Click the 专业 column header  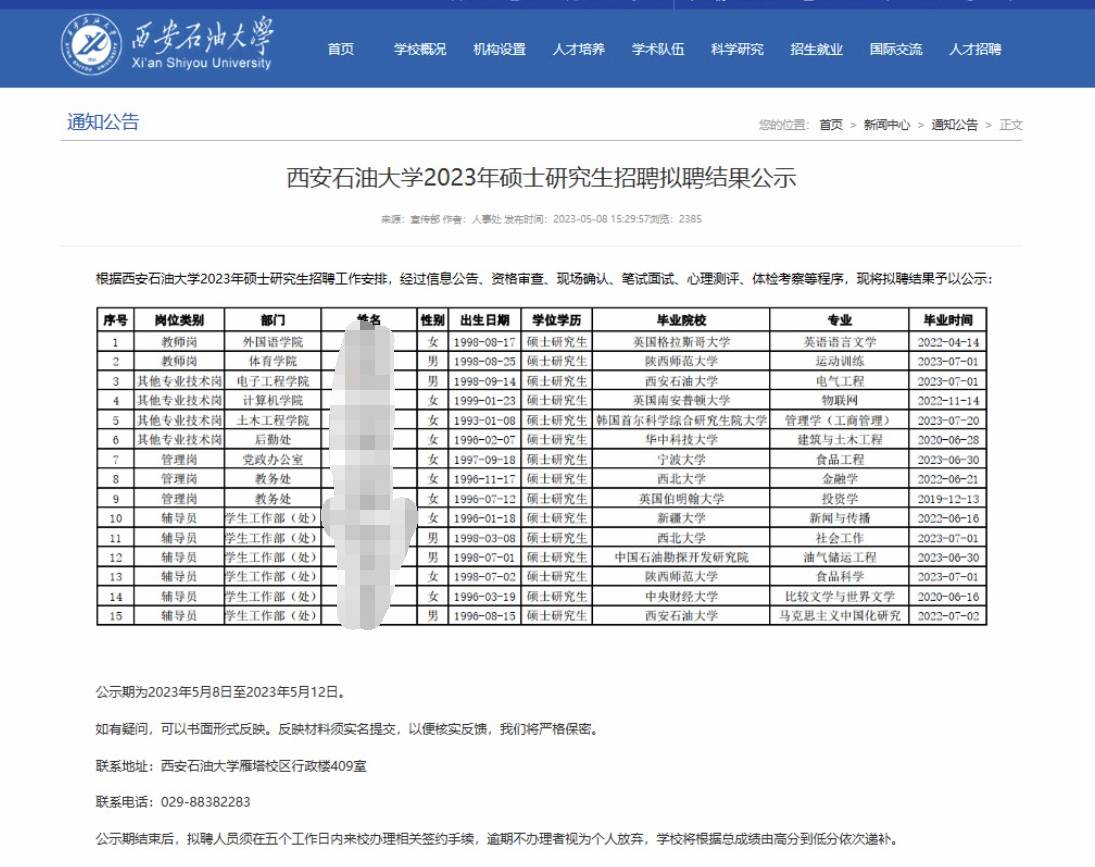[839, 320]
